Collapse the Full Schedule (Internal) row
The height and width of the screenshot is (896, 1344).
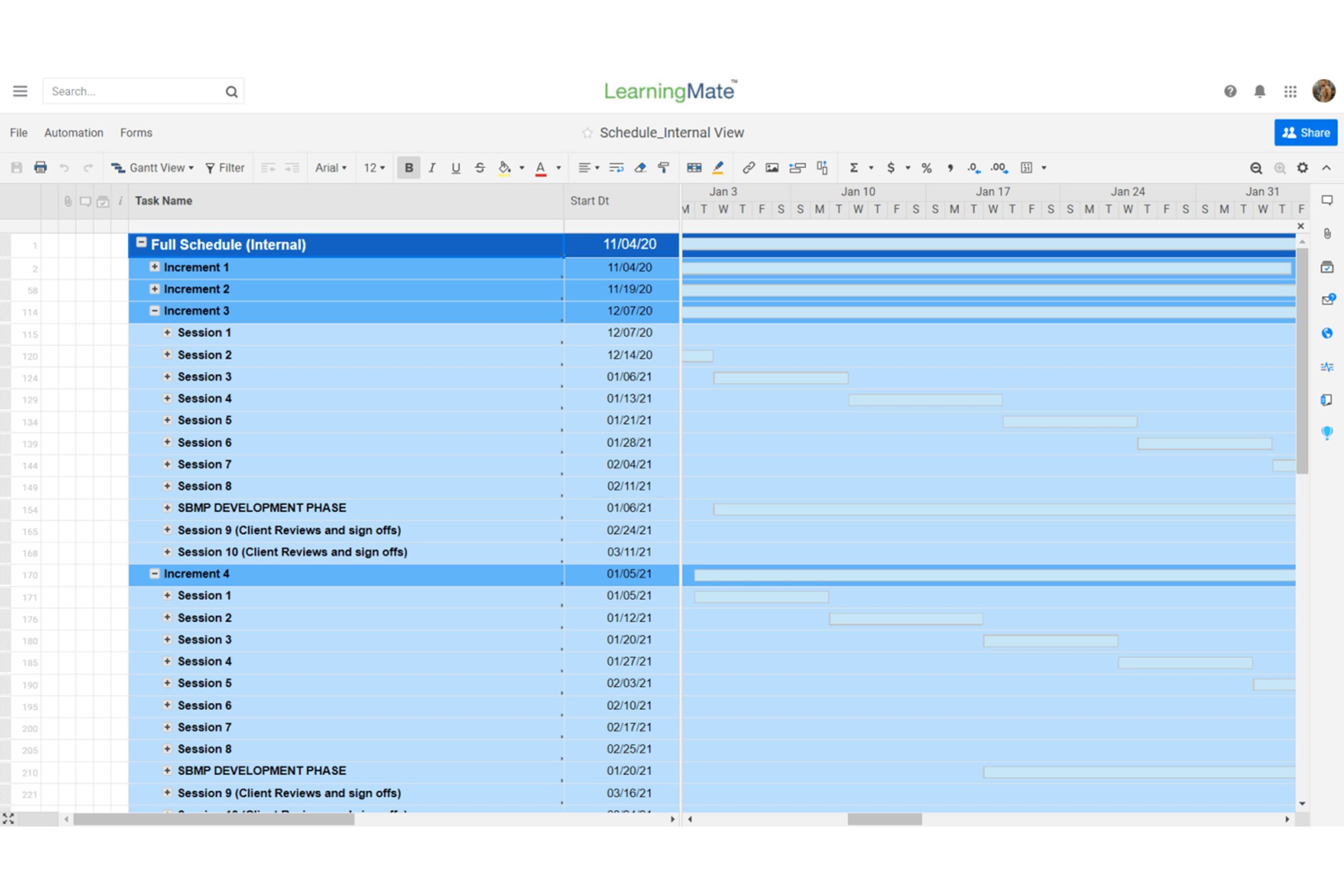coord(141,243)
